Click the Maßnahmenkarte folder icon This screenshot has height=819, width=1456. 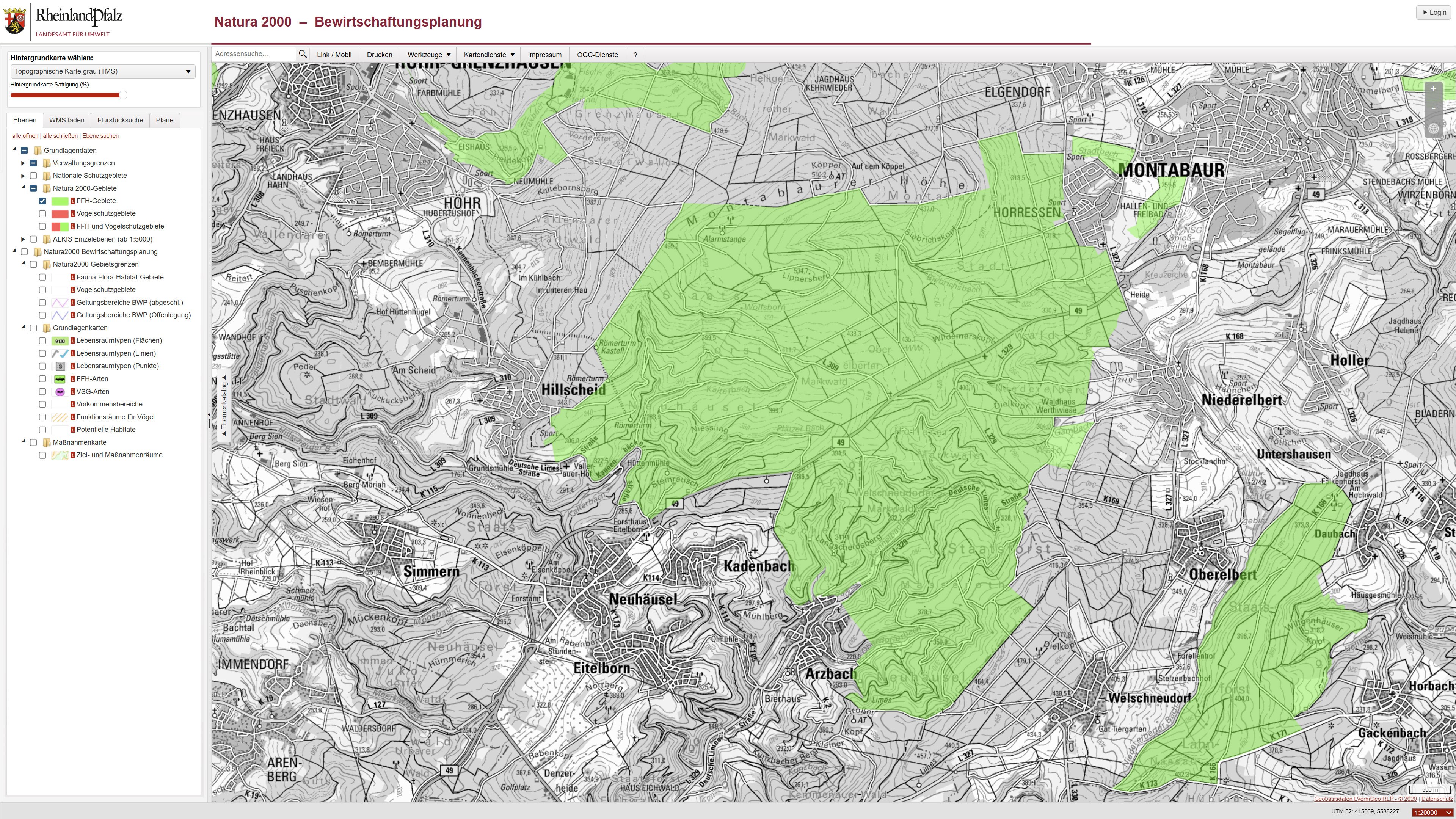(x=47, y=442)
